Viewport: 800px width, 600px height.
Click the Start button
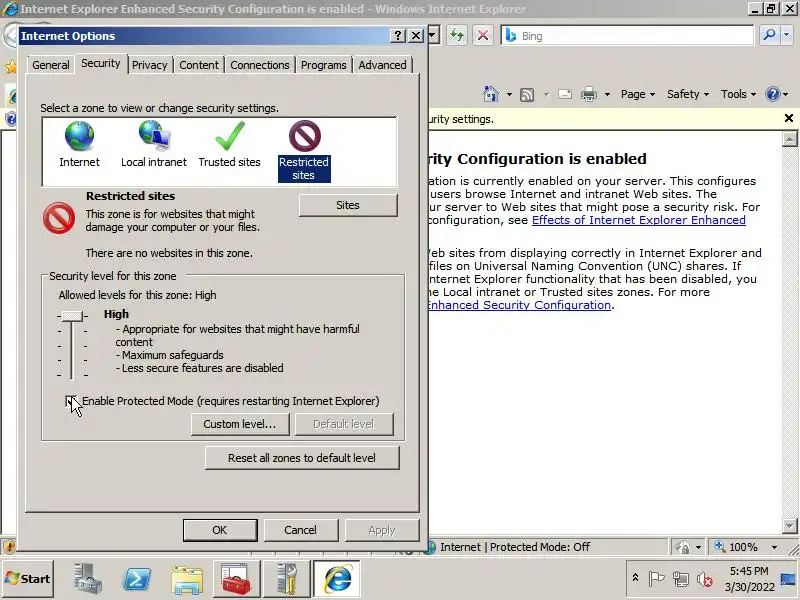click(x=28, y=579)
